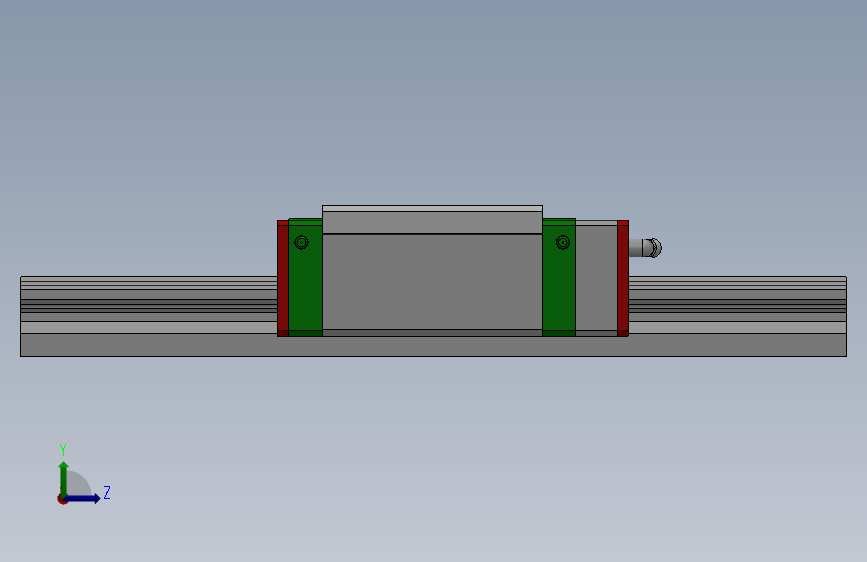Select the grease nipple fitting on the carriage

tap(645, 248)
